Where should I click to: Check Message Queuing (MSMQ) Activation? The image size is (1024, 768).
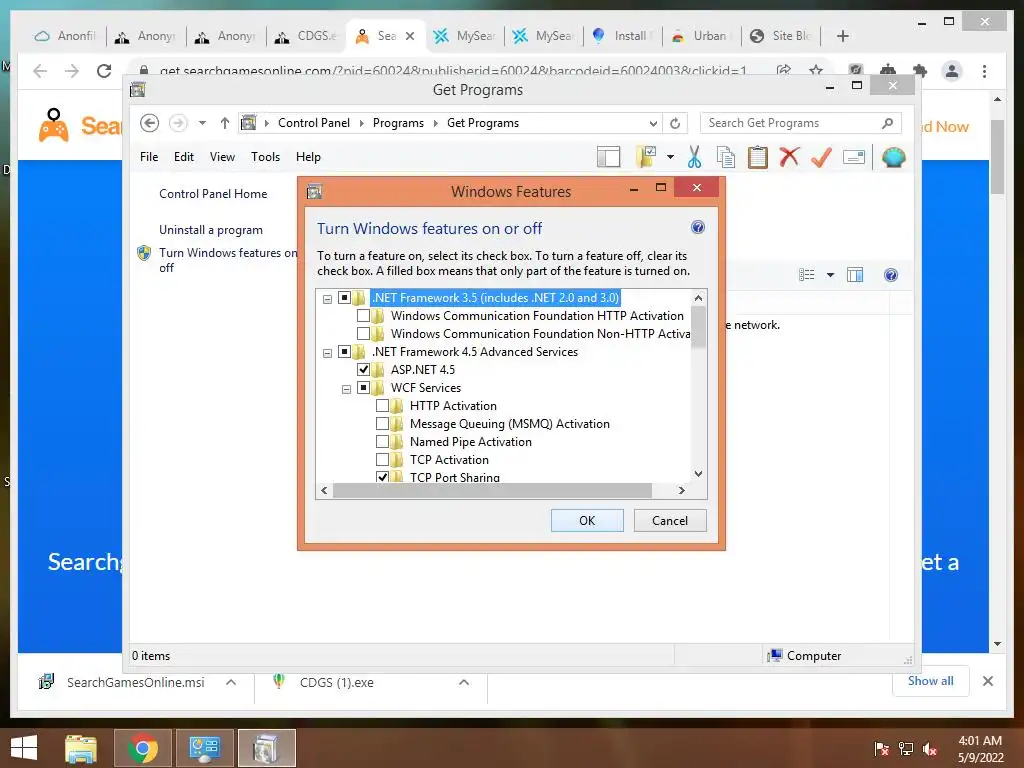click(x=382, y=424)
